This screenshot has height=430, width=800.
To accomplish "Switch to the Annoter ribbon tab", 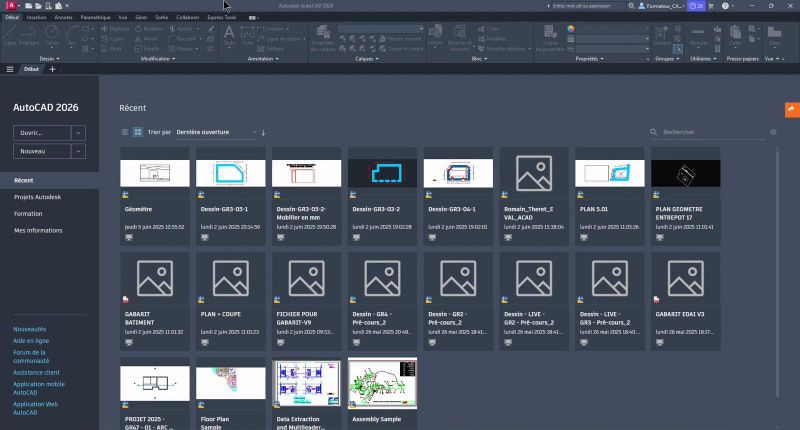I will 63,17.
